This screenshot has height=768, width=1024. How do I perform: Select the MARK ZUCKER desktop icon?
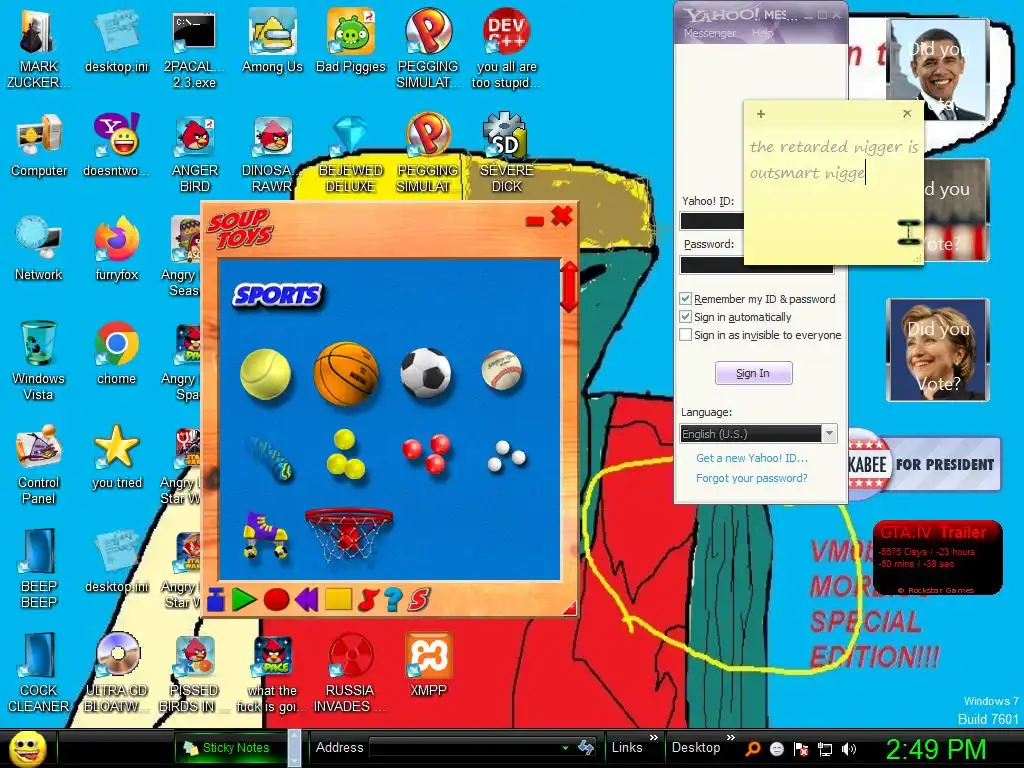(x=38, y=50)
